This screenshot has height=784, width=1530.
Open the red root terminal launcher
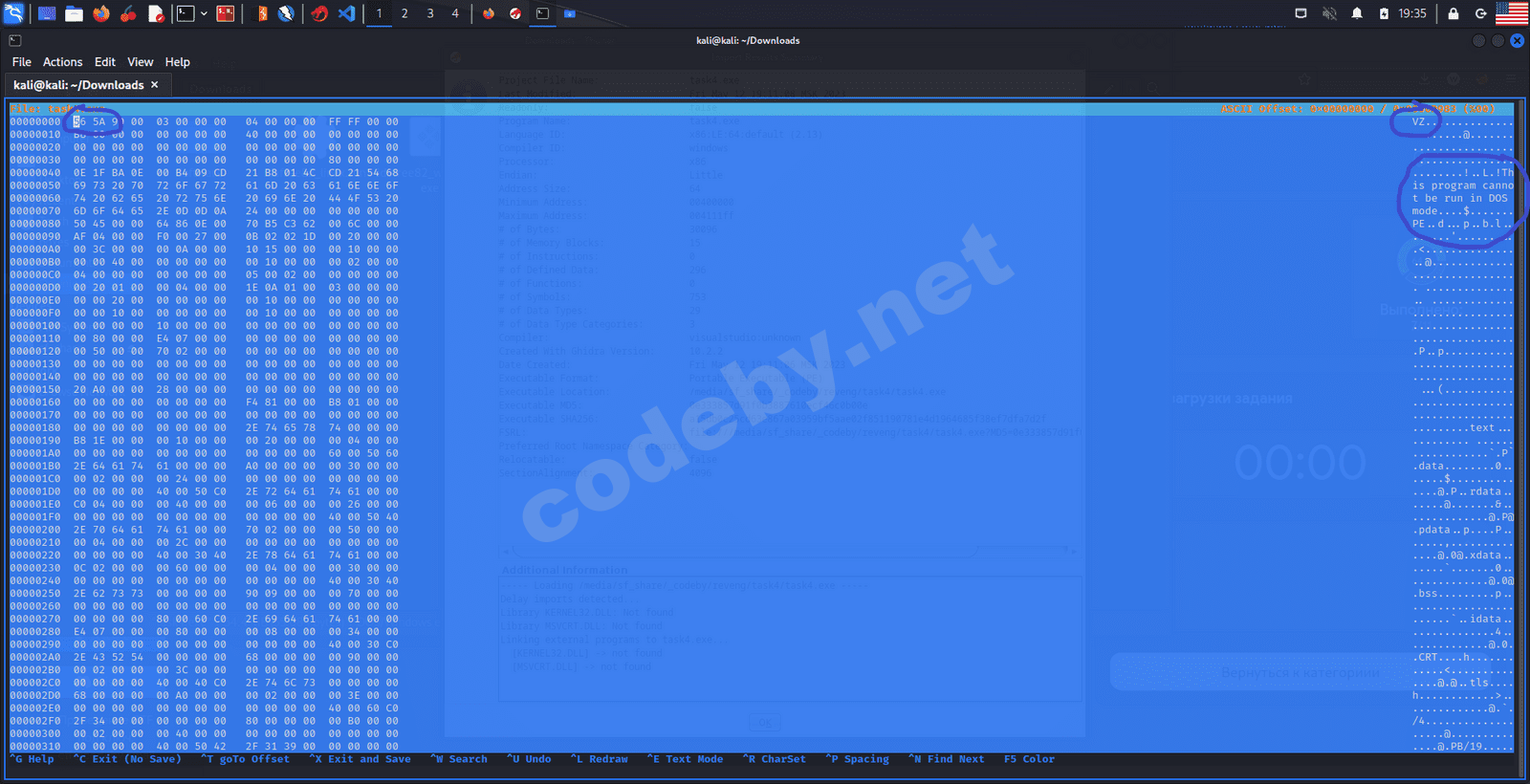226,13
